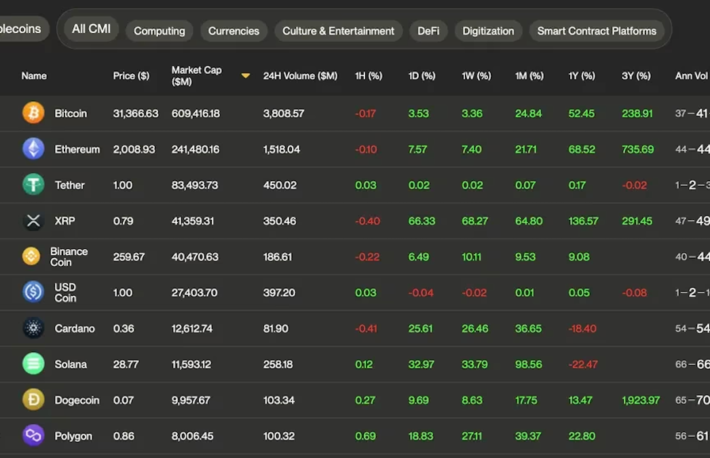Click Solana 1M change 98.56
The height and width of the screenshot is (458, 710).
click(x=528, y=364)
